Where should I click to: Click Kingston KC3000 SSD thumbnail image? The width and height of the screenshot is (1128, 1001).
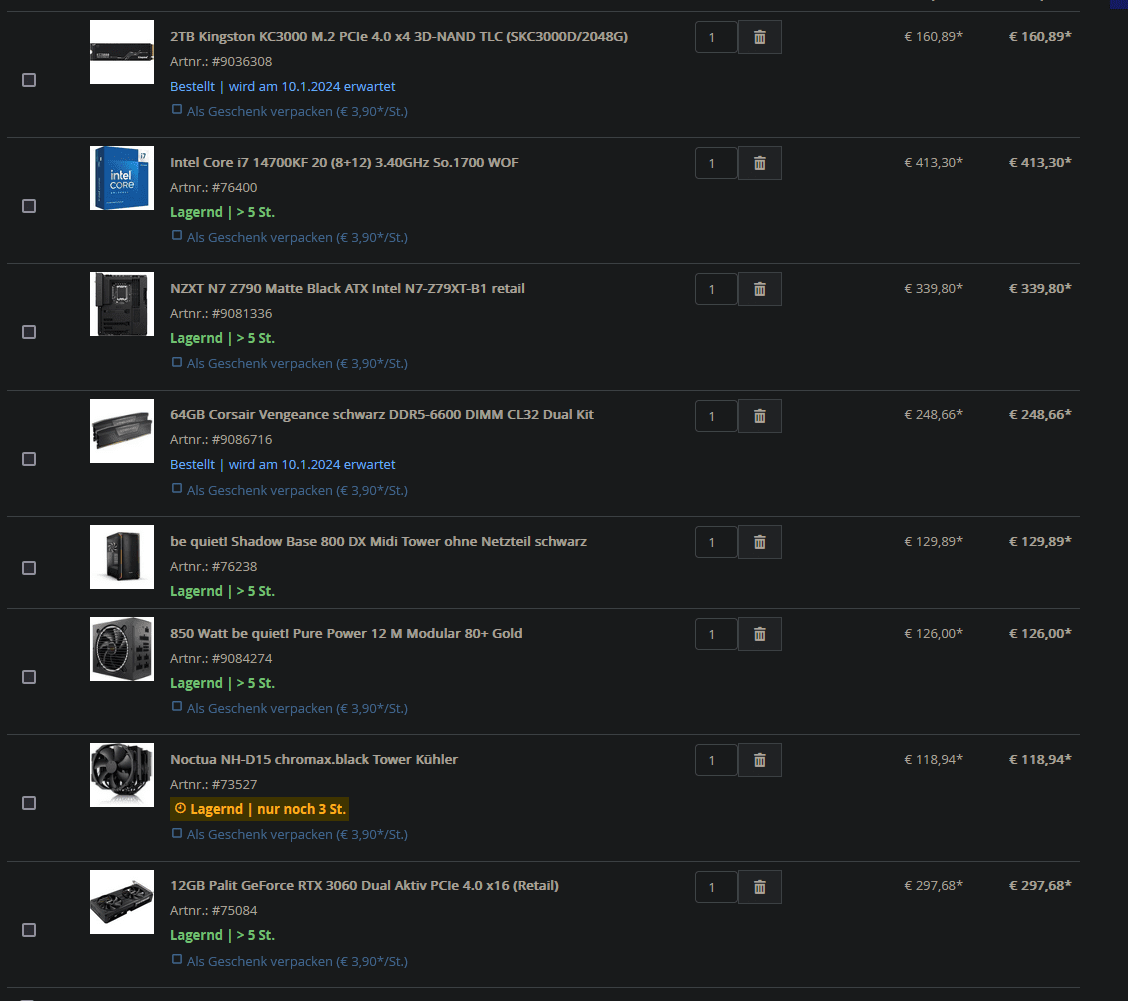(x=122, y=52)
